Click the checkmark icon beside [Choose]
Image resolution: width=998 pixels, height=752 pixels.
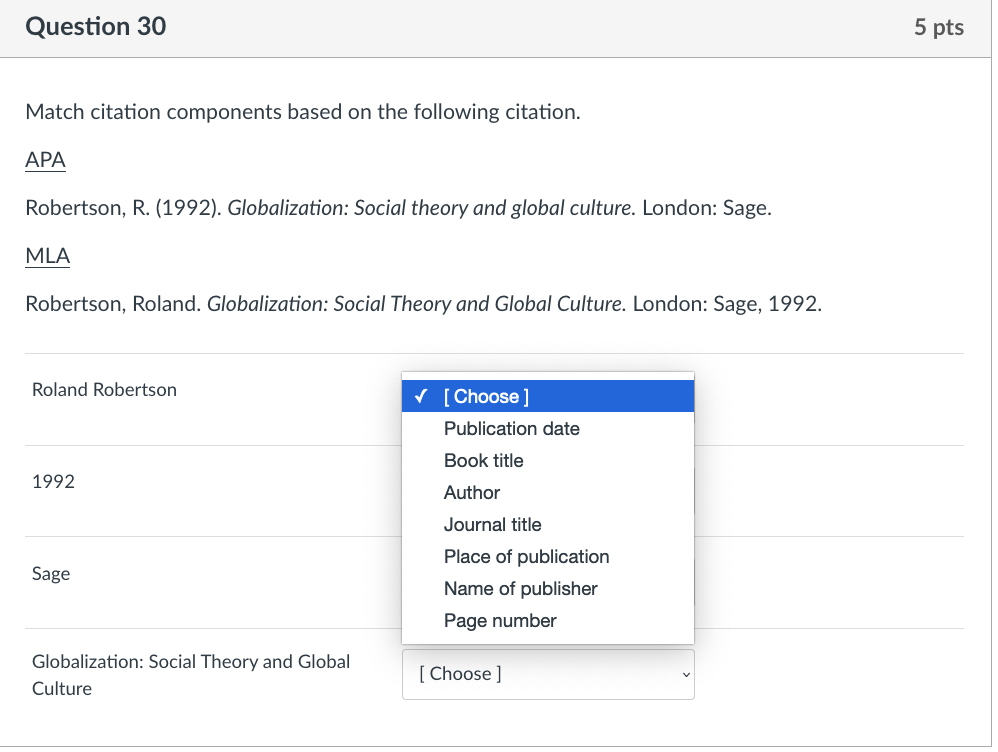pos(422,397)
